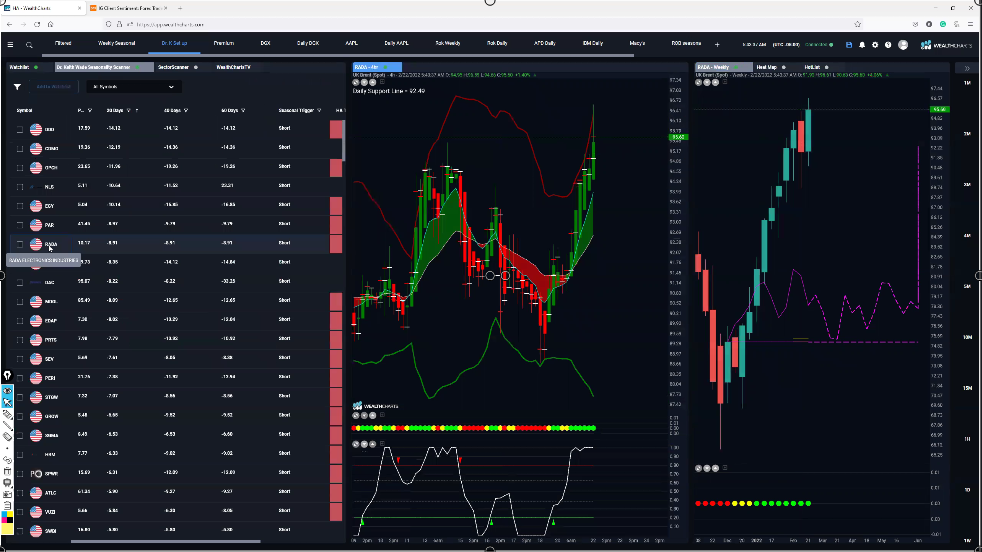Open filter for 60 Days column
Image resolution: width=982 pixels, height=552 pixels.
pyautogui.click(x=243, y=111)
